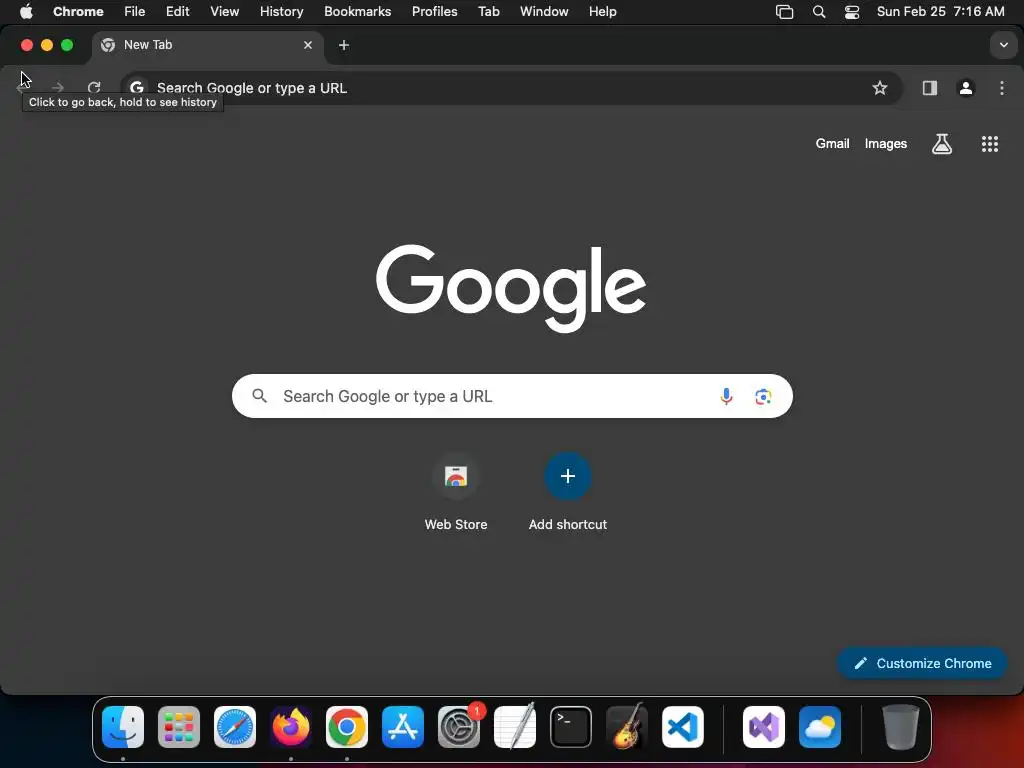Click the Stage Manager menu bar icon
Screen dimensions: 1024x768
(784, 11)
